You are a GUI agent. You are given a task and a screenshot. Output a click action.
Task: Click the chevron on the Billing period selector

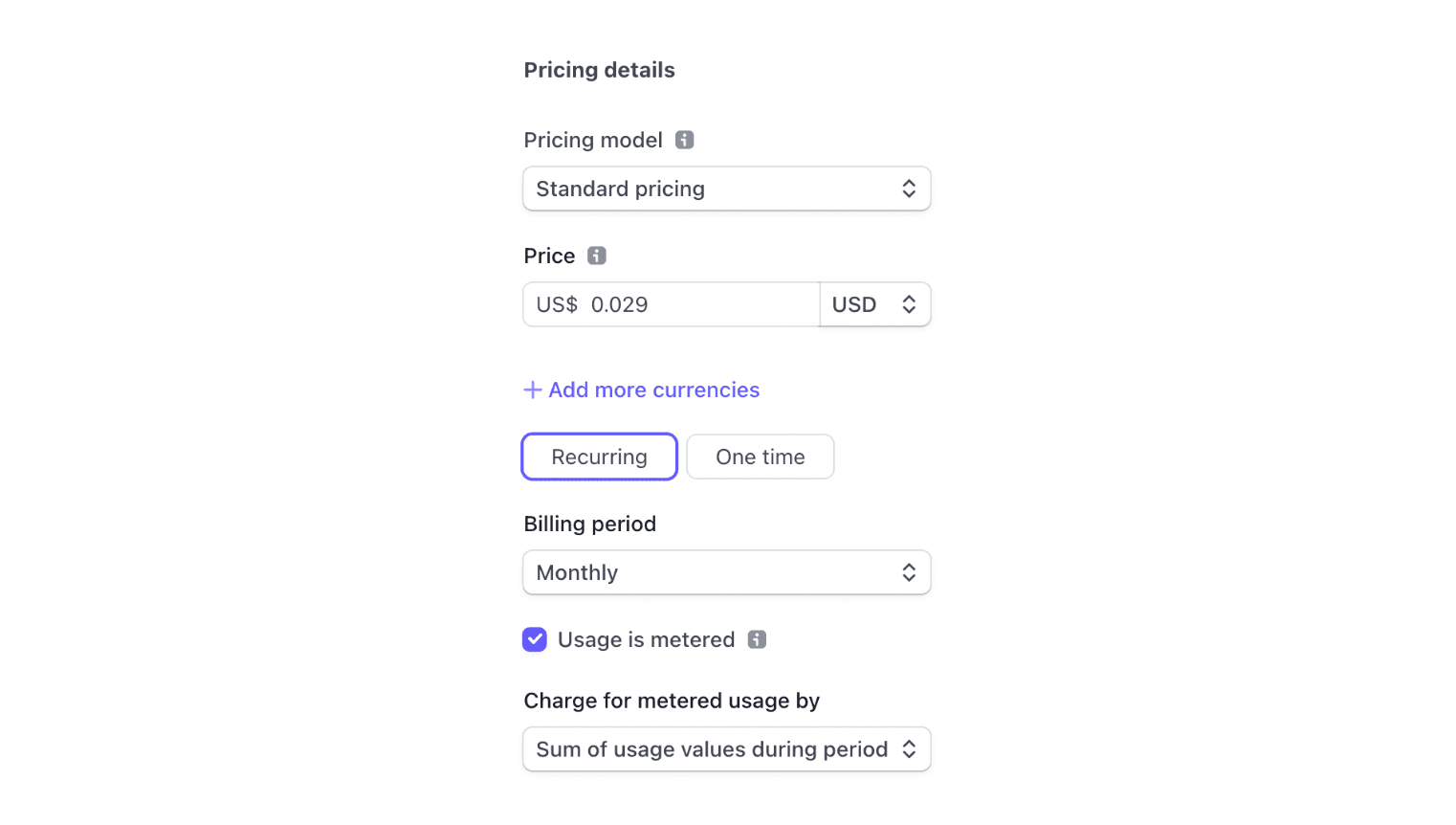coord(909,572)
